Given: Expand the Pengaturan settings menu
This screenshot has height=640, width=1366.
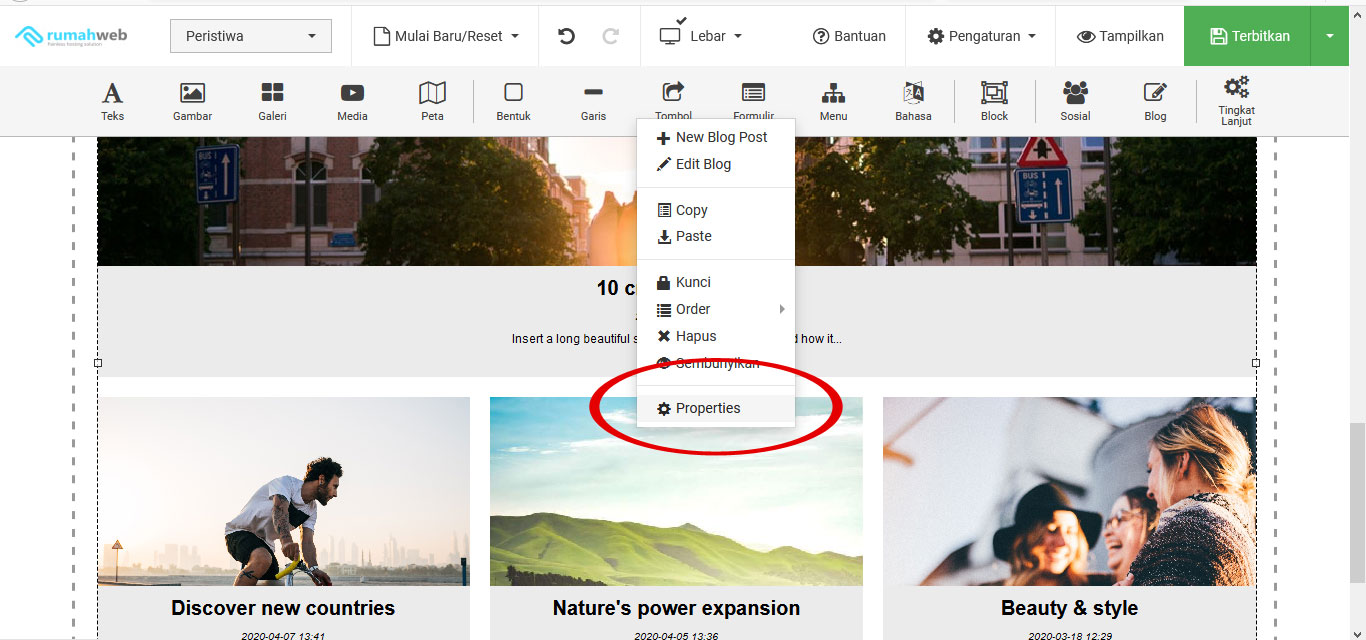Looking at the screenshot, I should tap(981, 36).
